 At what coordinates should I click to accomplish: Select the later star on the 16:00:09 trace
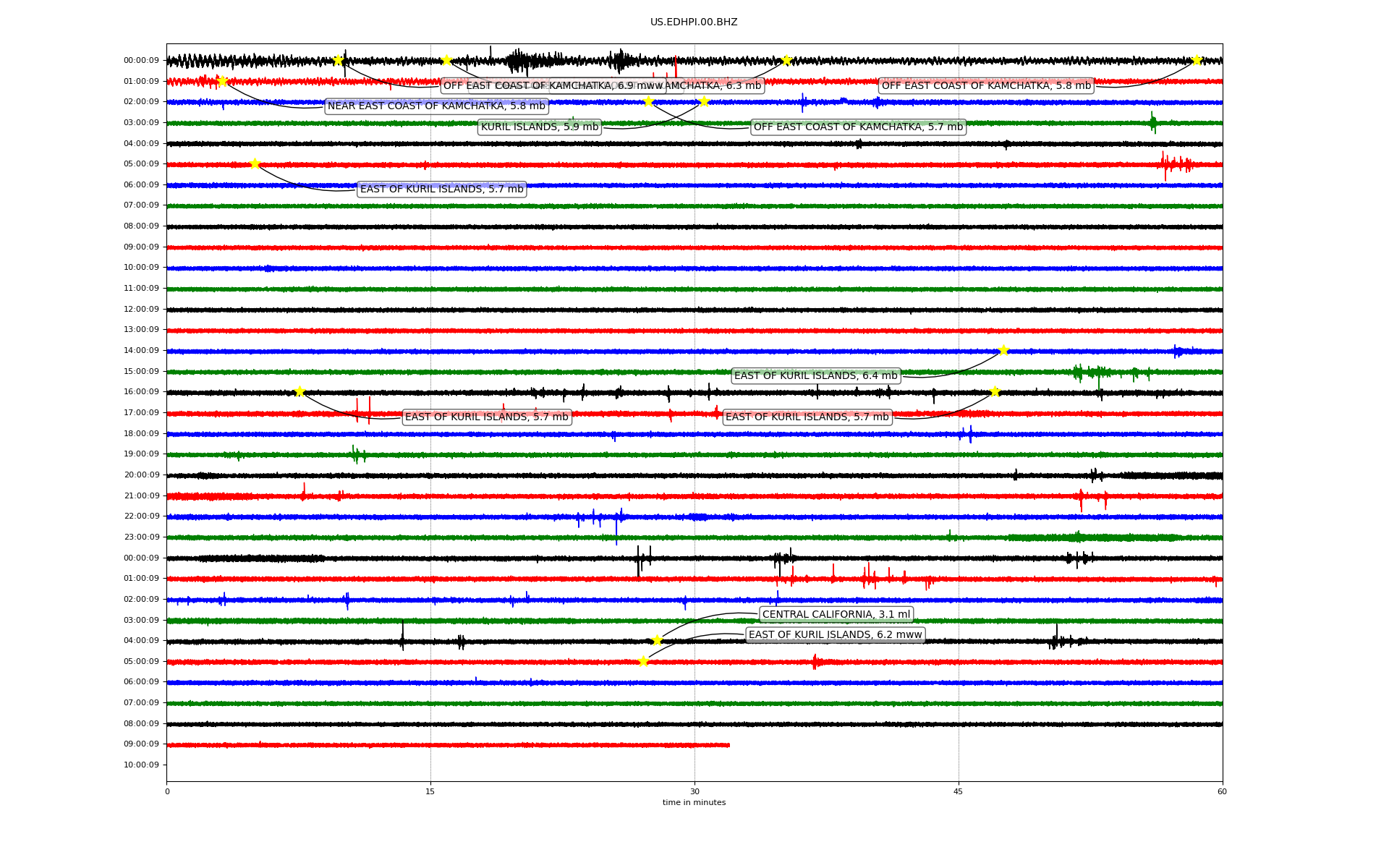[x=995, y=391]
